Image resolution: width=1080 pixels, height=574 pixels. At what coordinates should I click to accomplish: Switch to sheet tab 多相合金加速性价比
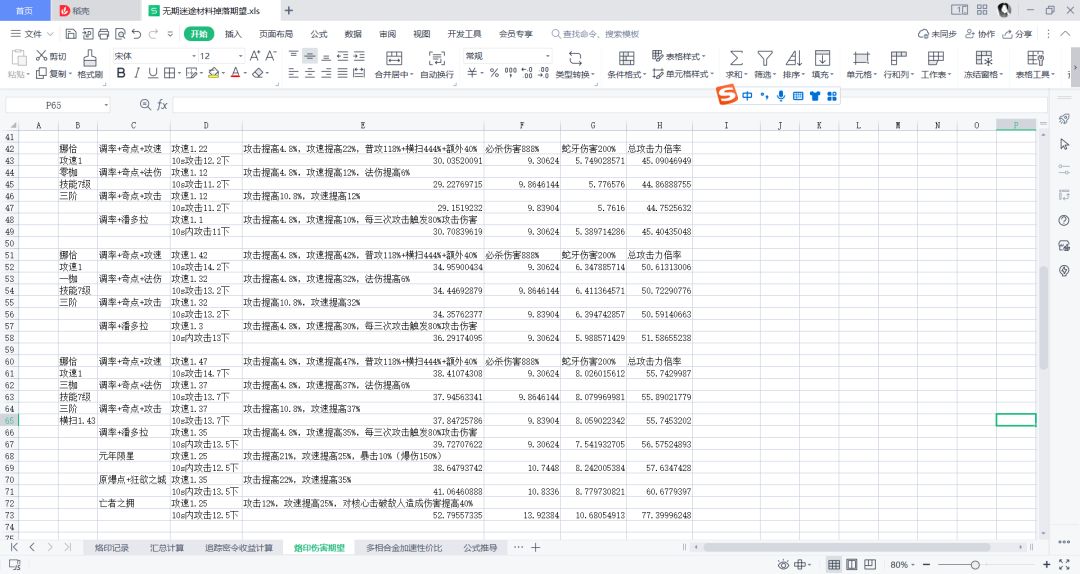point(404,548)
